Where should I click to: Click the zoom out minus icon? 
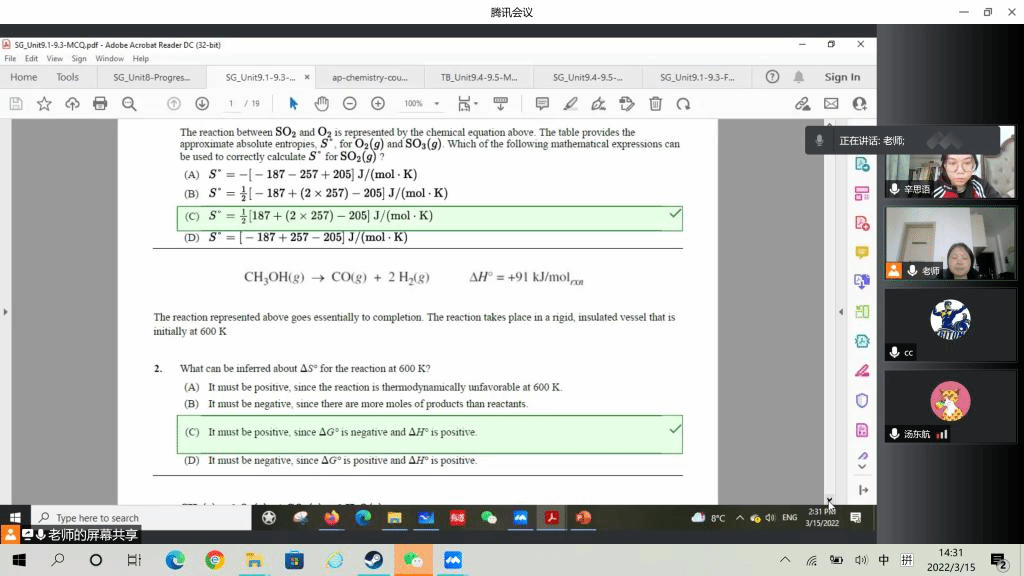349,104
